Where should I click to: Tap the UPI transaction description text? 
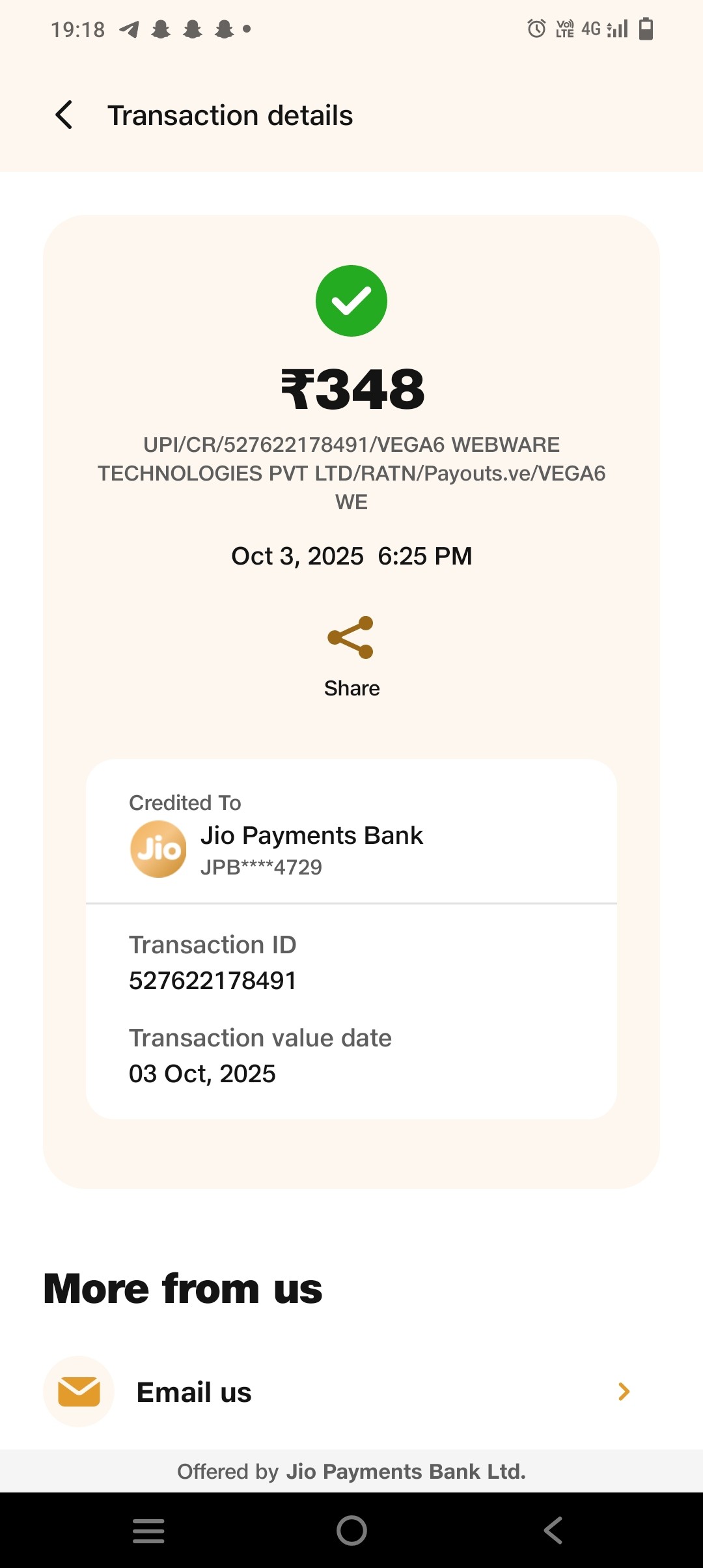coord(351,473)
